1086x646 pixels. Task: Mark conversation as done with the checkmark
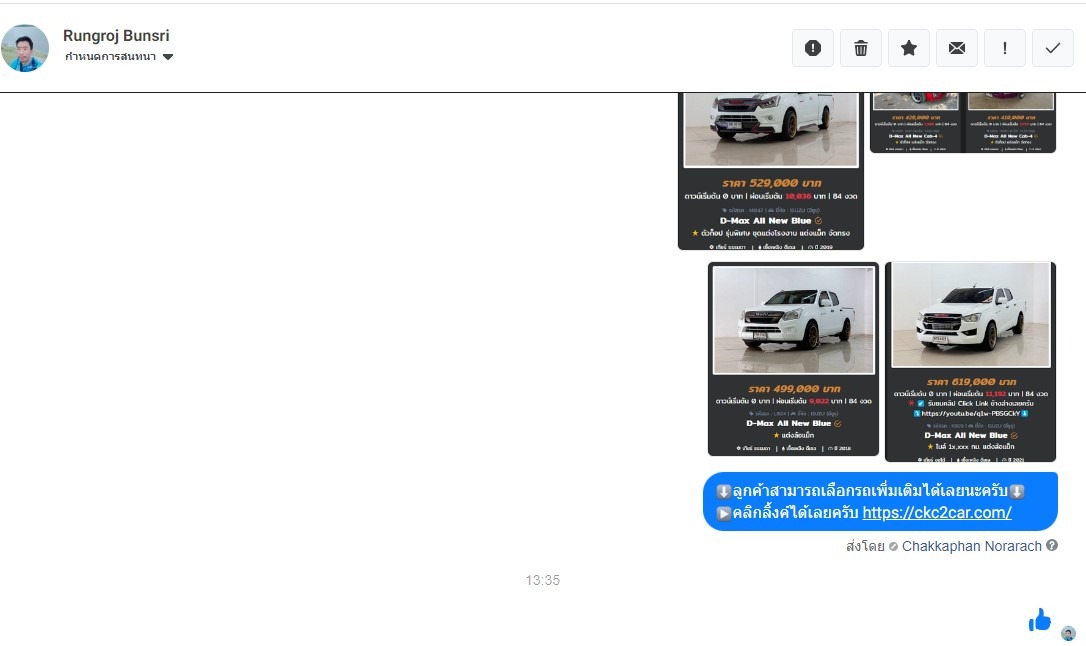[x=1053, y=48]
